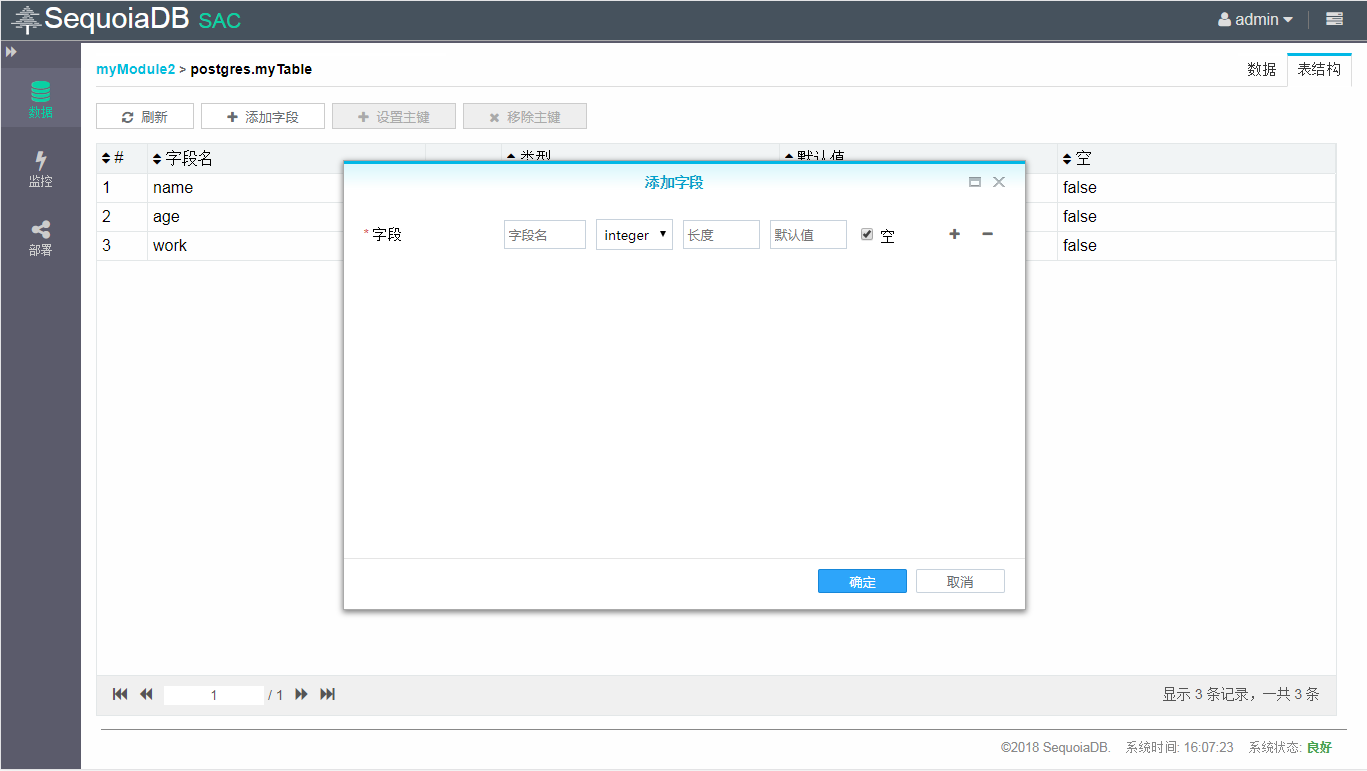The height and width of the screenshot is (771, 1367).
Task: Go to last page in pagination
Action: pos(327,694)
